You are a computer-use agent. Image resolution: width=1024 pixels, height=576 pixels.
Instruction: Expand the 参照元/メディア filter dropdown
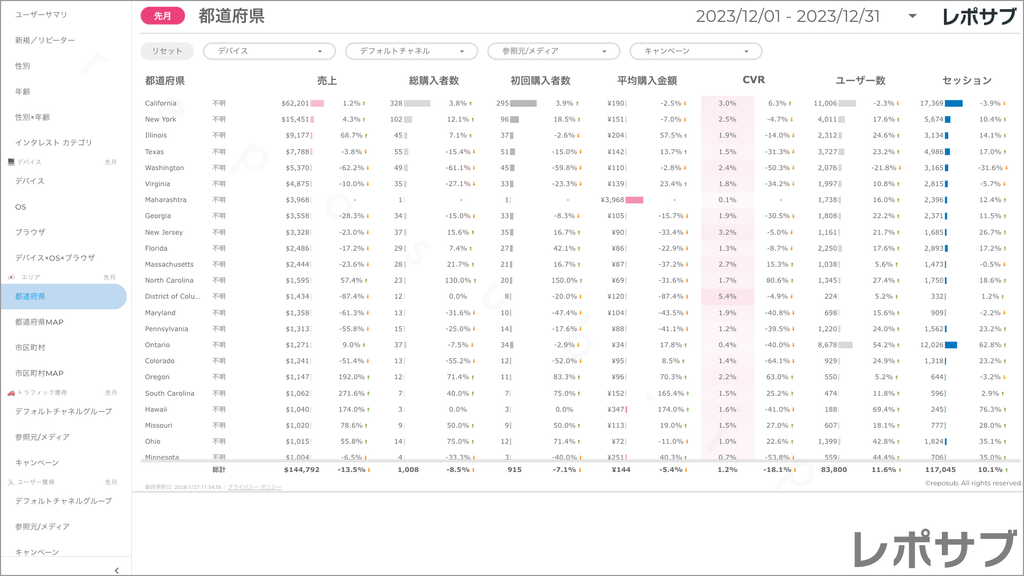[554, 51]
